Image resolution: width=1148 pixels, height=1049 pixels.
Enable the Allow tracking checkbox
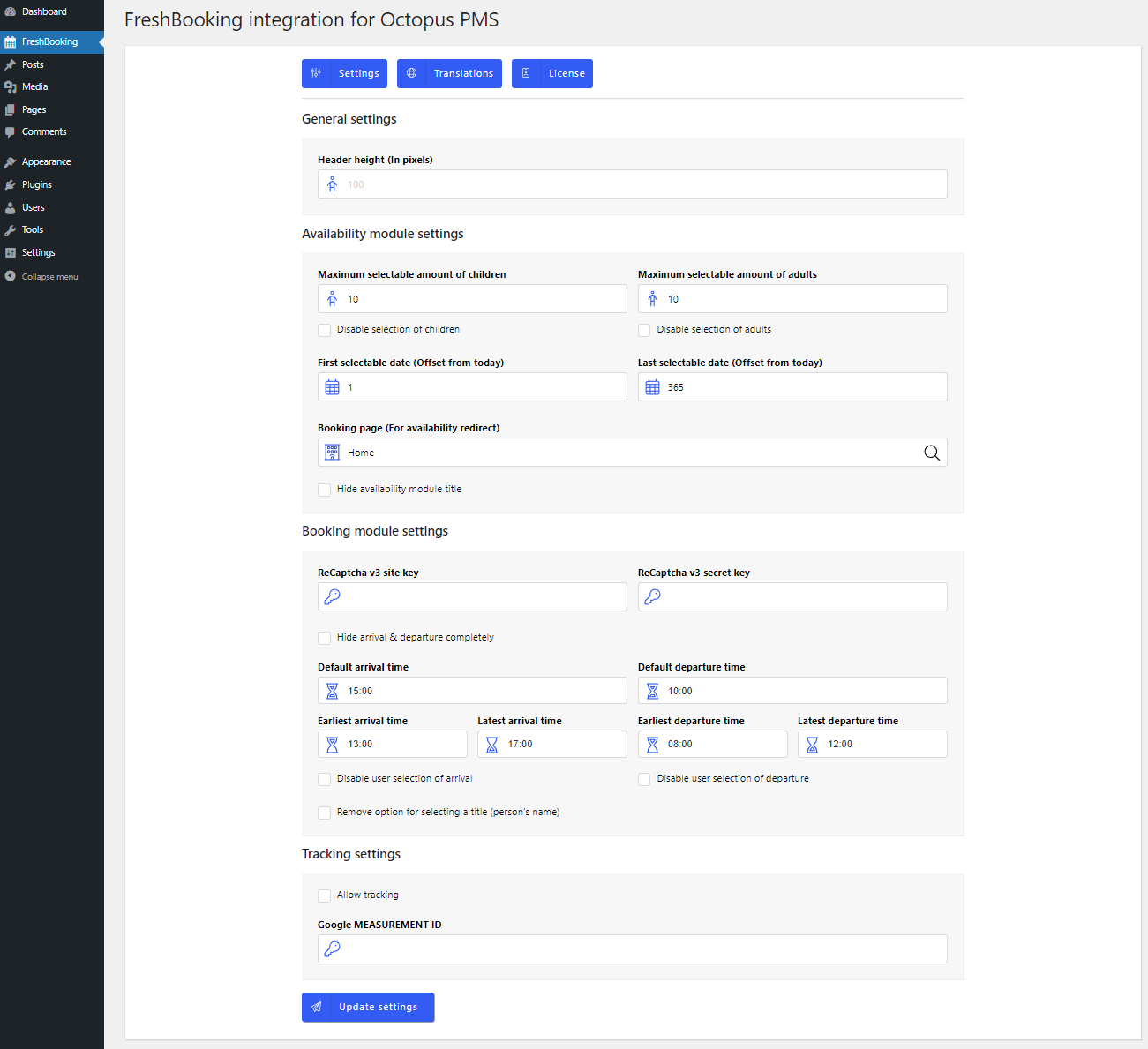(x=324, y=895)
